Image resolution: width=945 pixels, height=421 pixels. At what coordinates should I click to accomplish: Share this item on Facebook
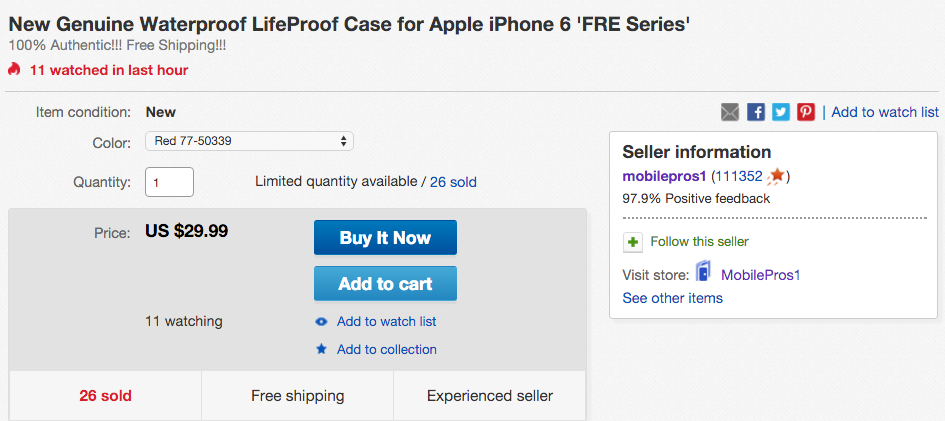(x=756, y=112)
